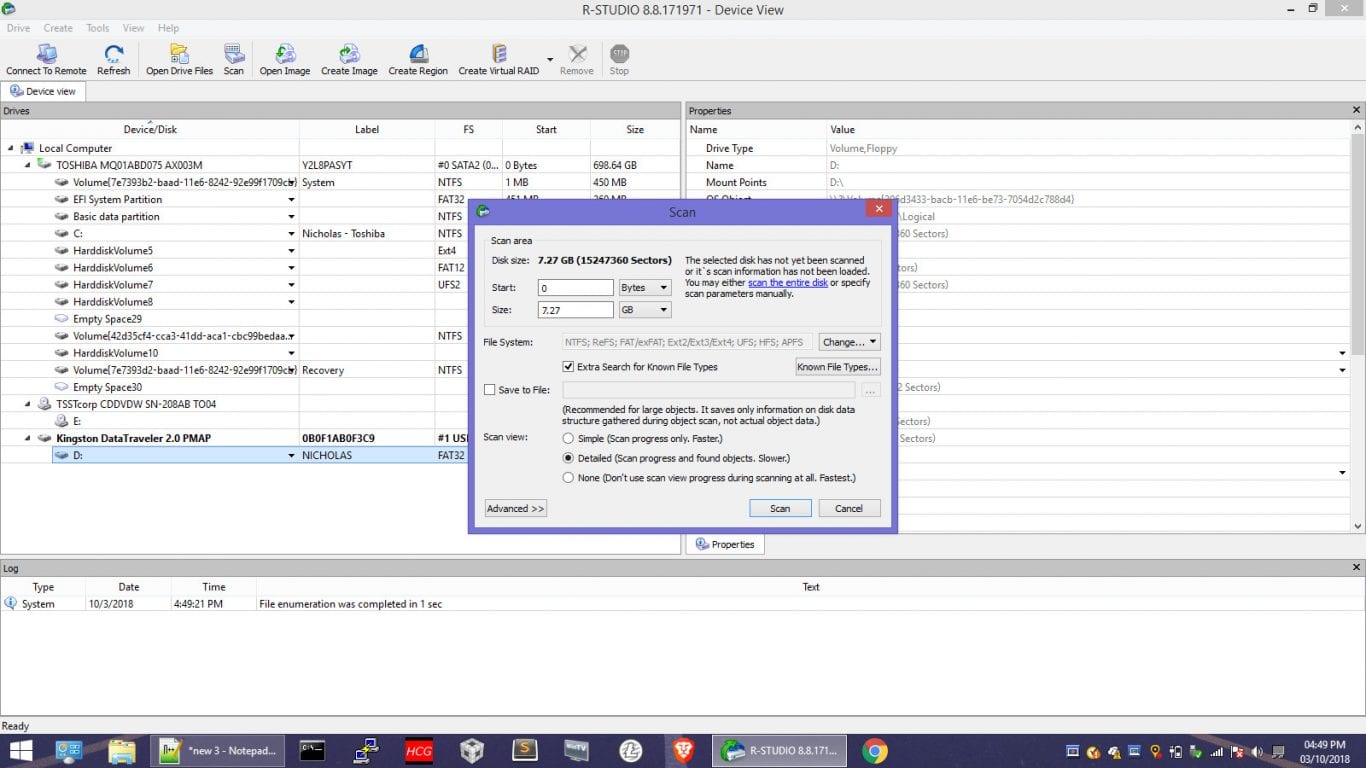
Task: Enable the Save to File checkbox
Action: (490, 390)
